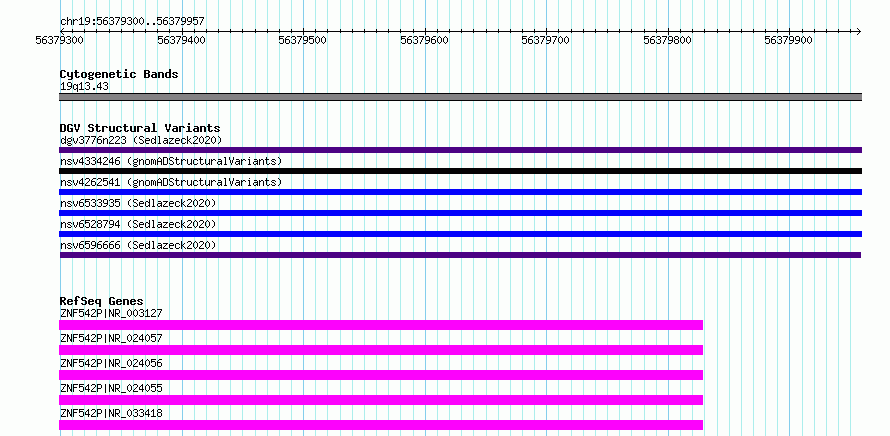Click the DGV Structural Variants track title
This screenshot has width=890, height=436.
tap(140, 128)
